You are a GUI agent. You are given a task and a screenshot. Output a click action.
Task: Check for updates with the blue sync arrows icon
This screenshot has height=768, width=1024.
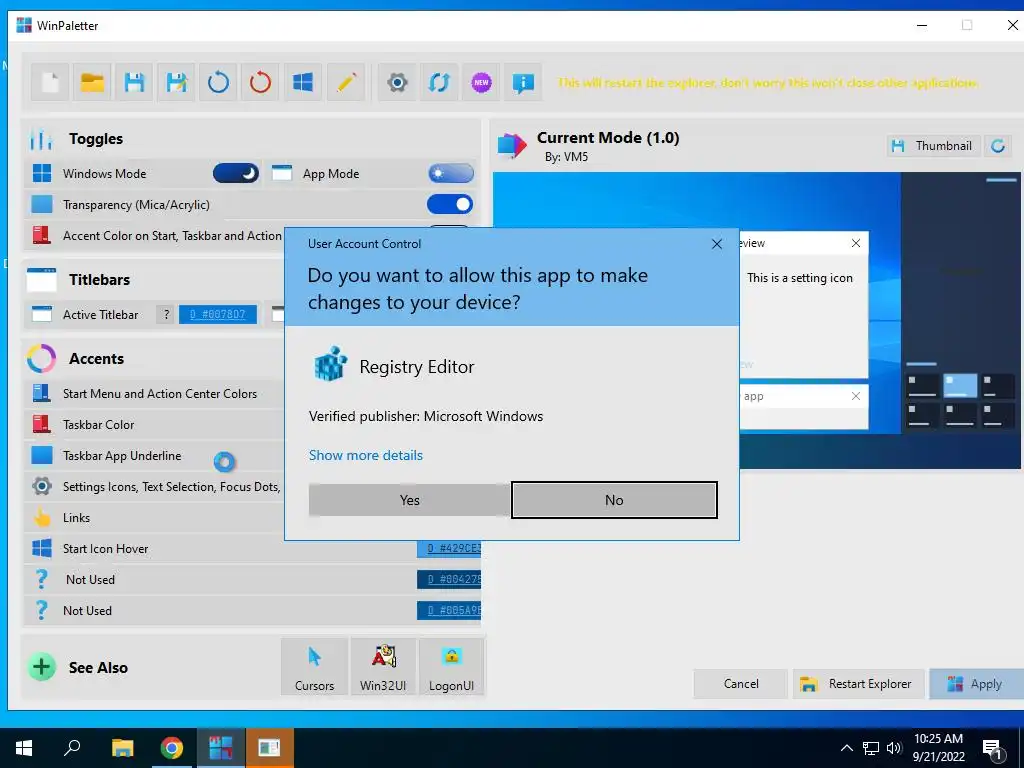pos(439,83)
